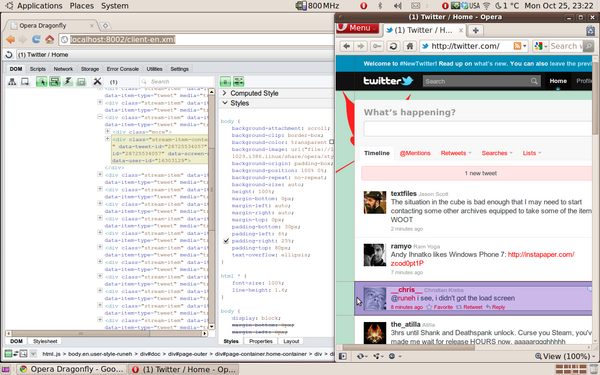Expand the last stream-item div at bottom of tree

100,320
